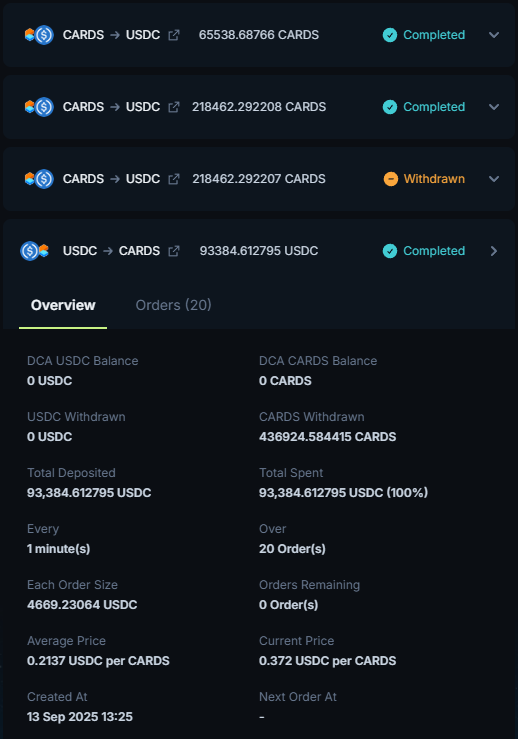Select the Overview tab
This screenshot has height=739, width=518.
coord(63,305)
